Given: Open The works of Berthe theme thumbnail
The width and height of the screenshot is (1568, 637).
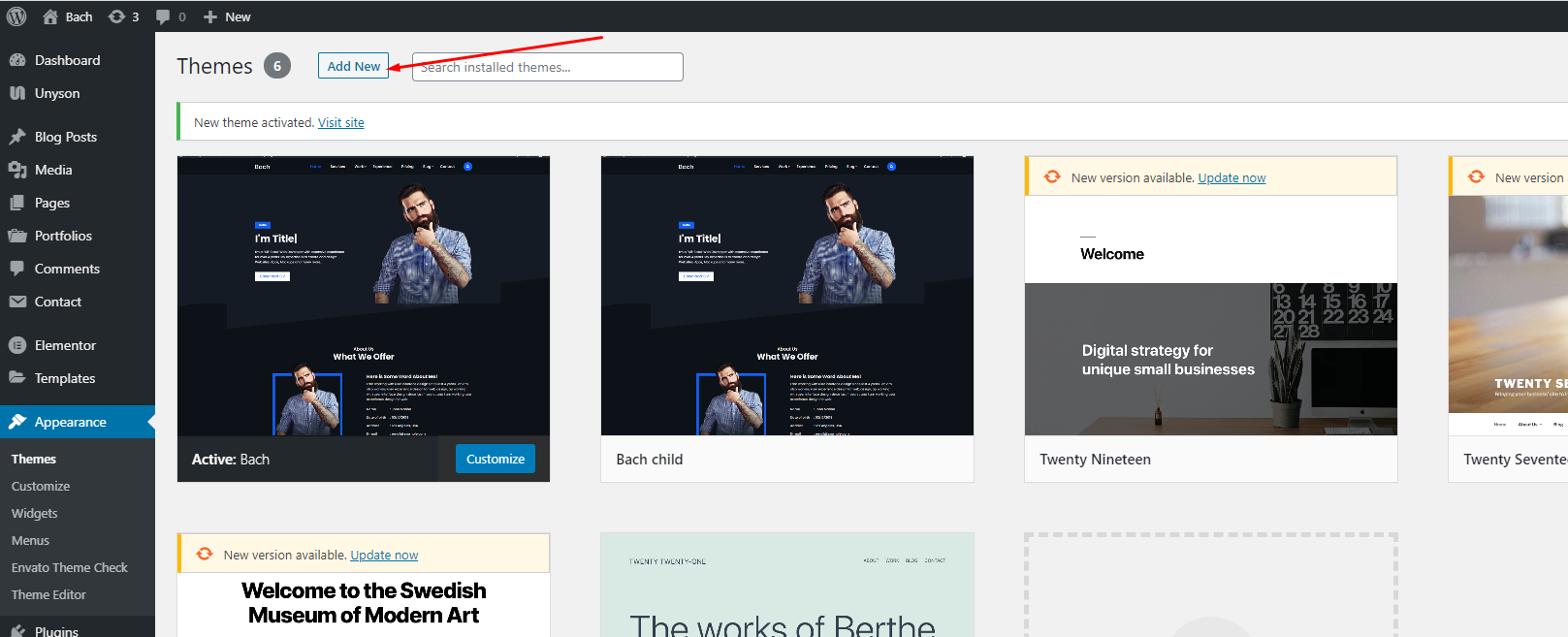Looking at the screenshot, I should coord(787,585).
